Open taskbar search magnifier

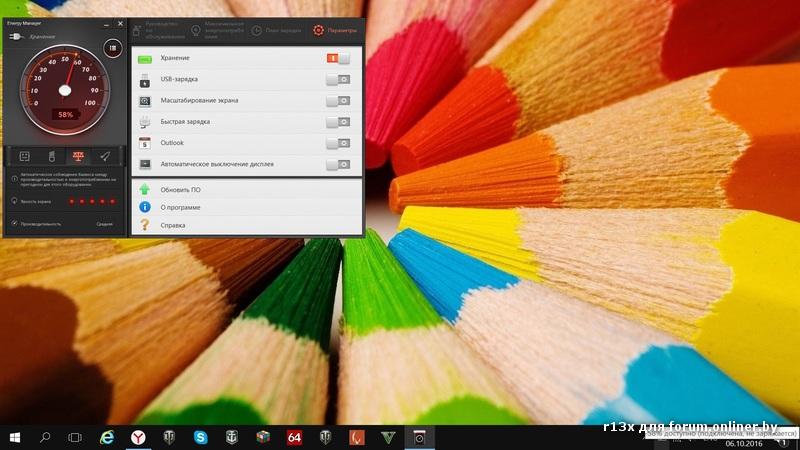coord(45,437)
